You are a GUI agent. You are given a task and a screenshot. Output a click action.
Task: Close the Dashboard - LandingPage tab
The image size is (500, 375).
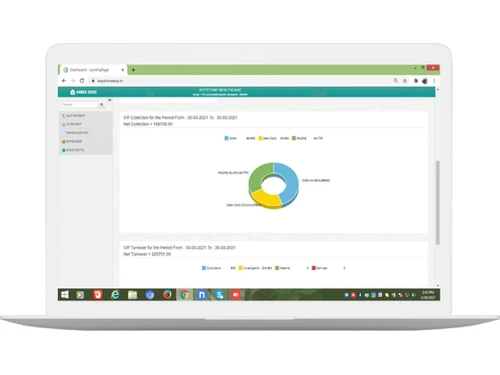(x=123, y=70)
